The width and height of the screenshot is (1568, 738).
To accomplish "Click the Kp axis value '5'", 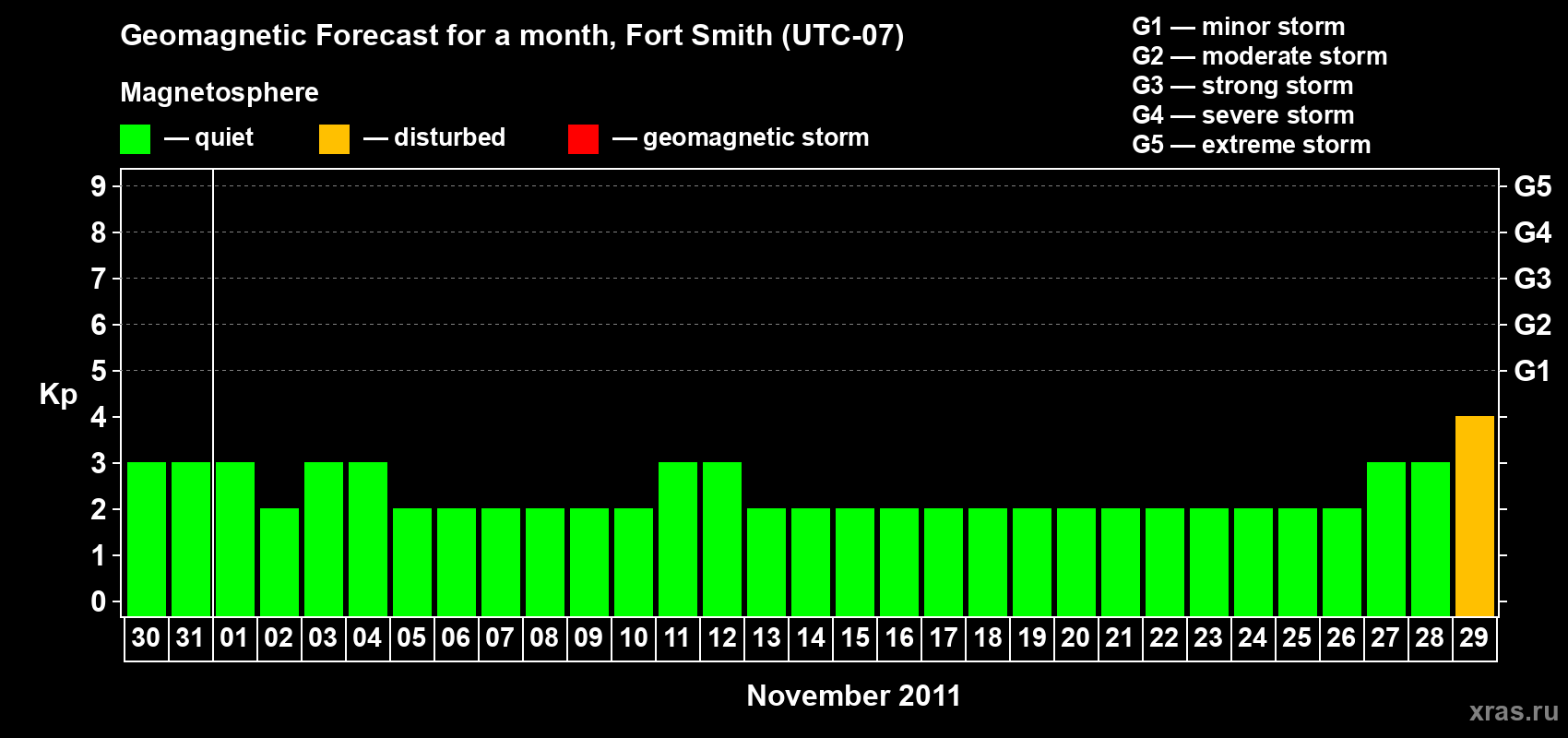I will [x=99, y=371].
